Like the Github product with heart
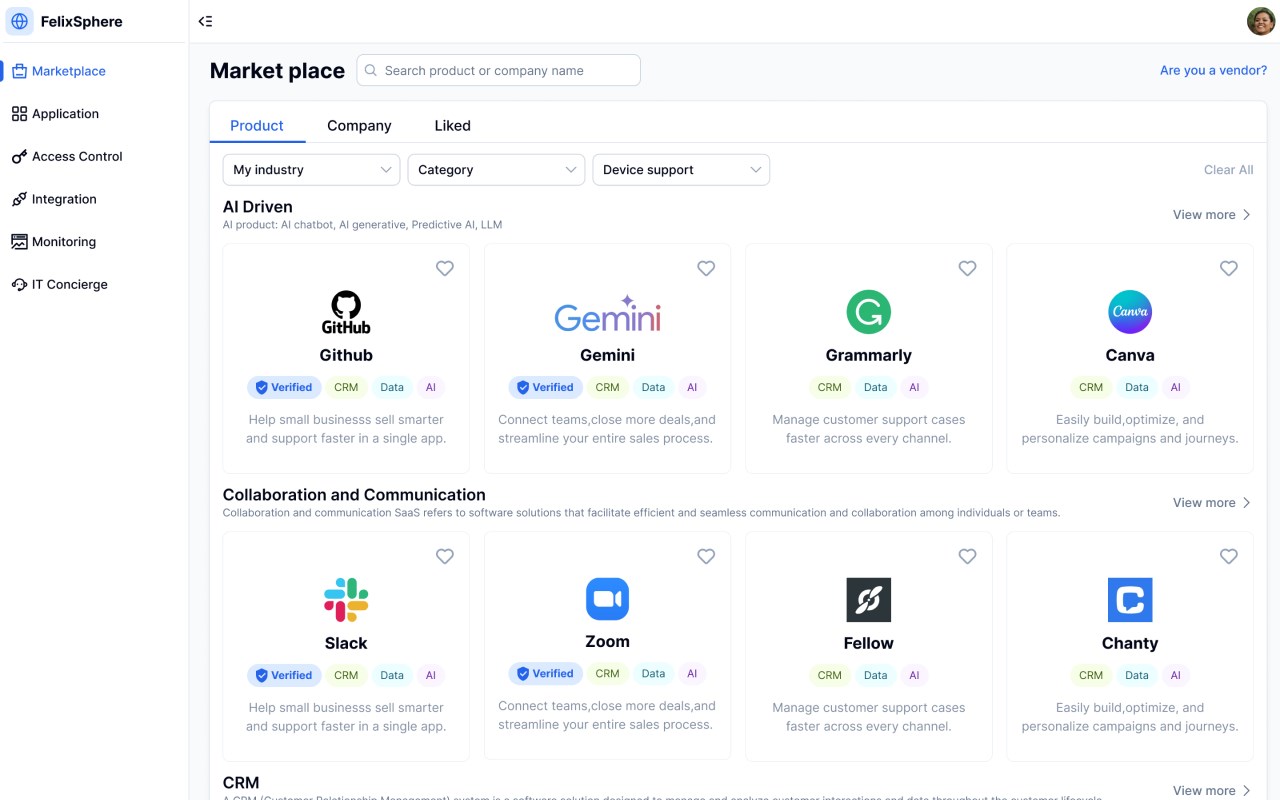 445,268
